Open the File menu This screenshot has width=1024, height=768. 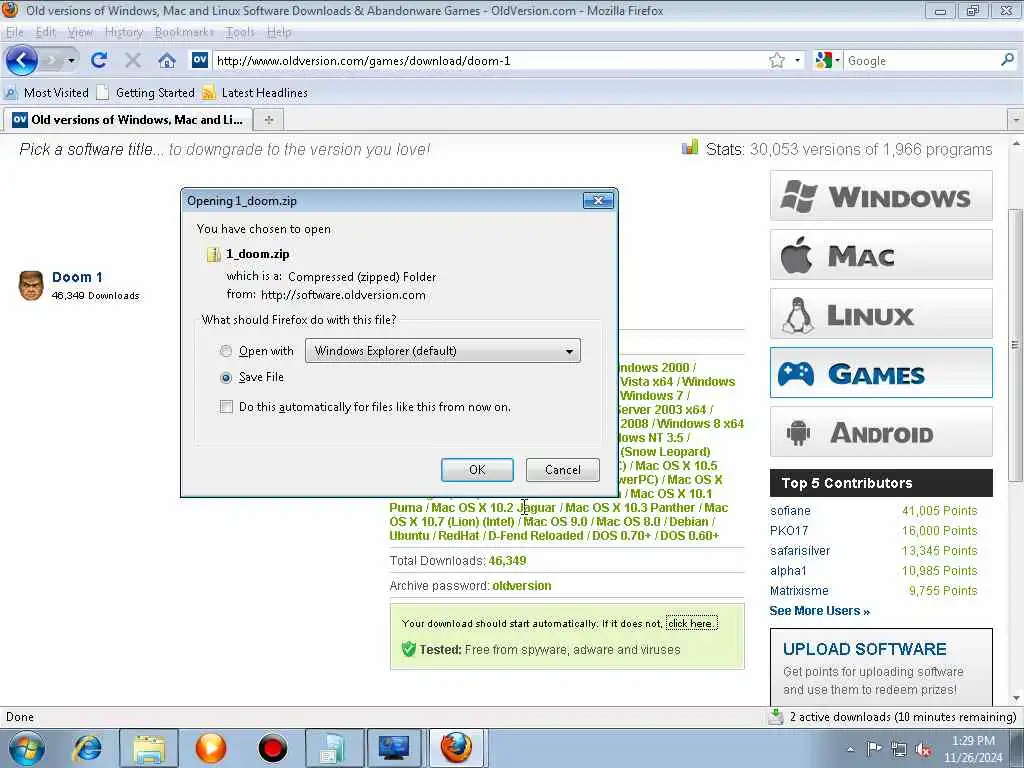pyautogui.click(x=14, y=32)
